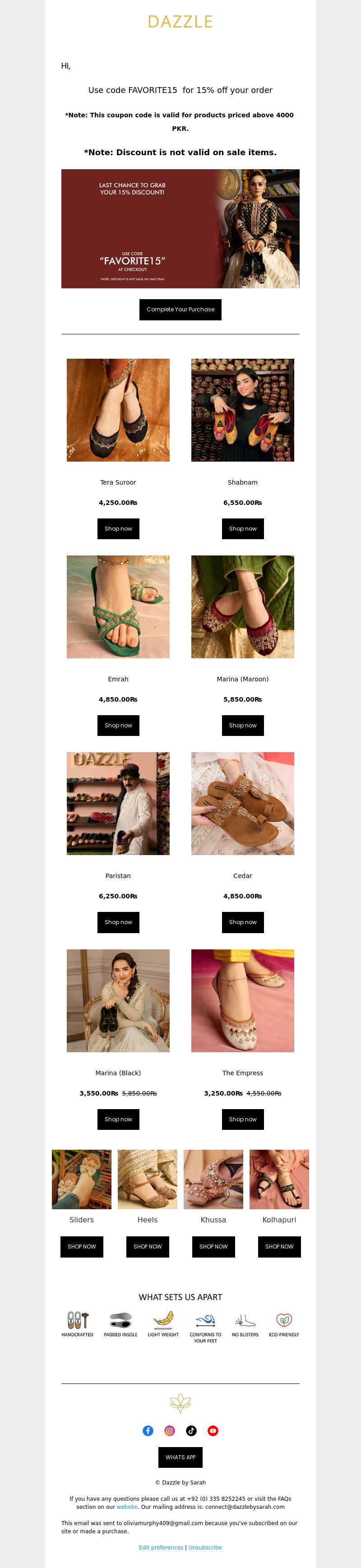Viewport: 361px width, 1568px height.
Task: Open the Facebook social icon
Action: coord(148,1430)
